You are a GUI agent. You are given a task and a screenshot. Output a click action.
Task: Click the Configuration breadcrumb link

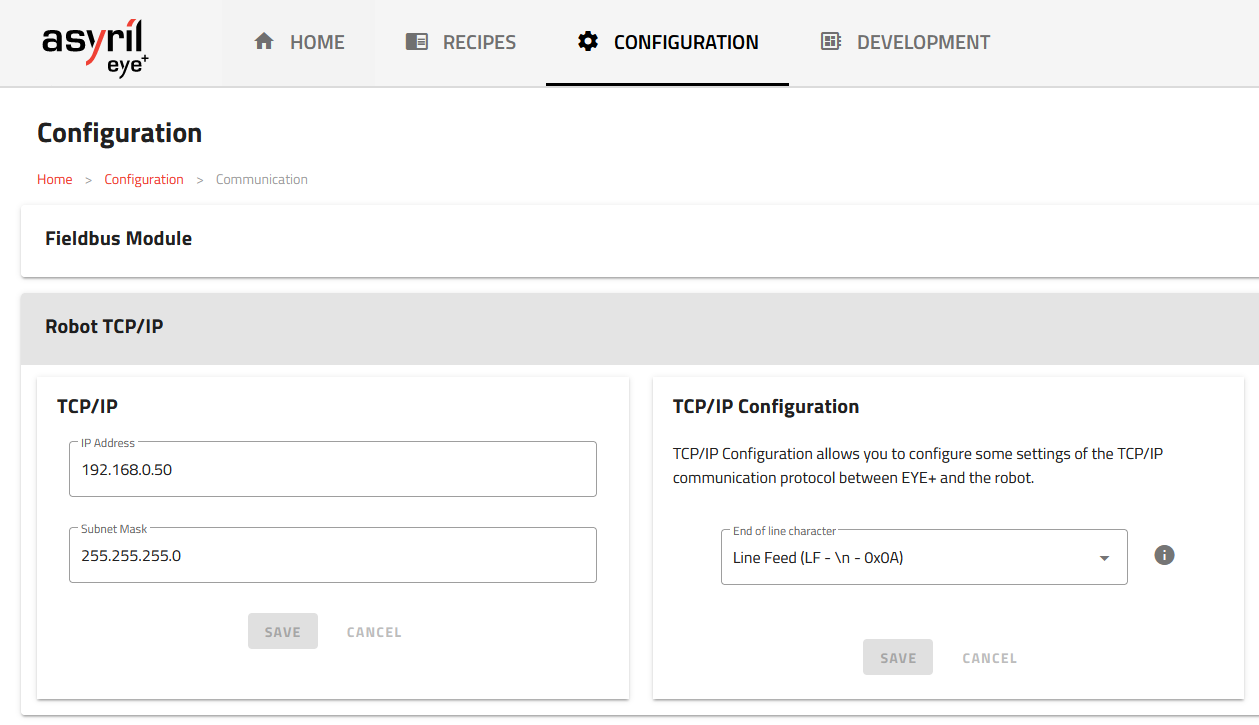[x=144, y=179]
